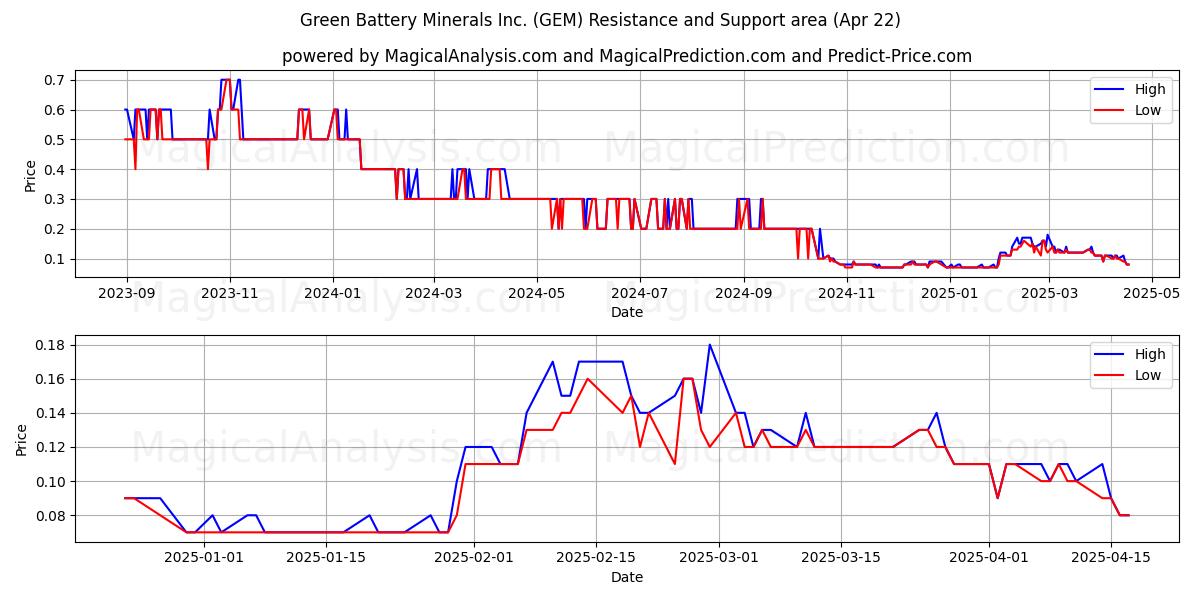Click the '0.18' price tick on bottom chart
Image resolution: width=1200 pixels, height=600 pixels.
52,345
